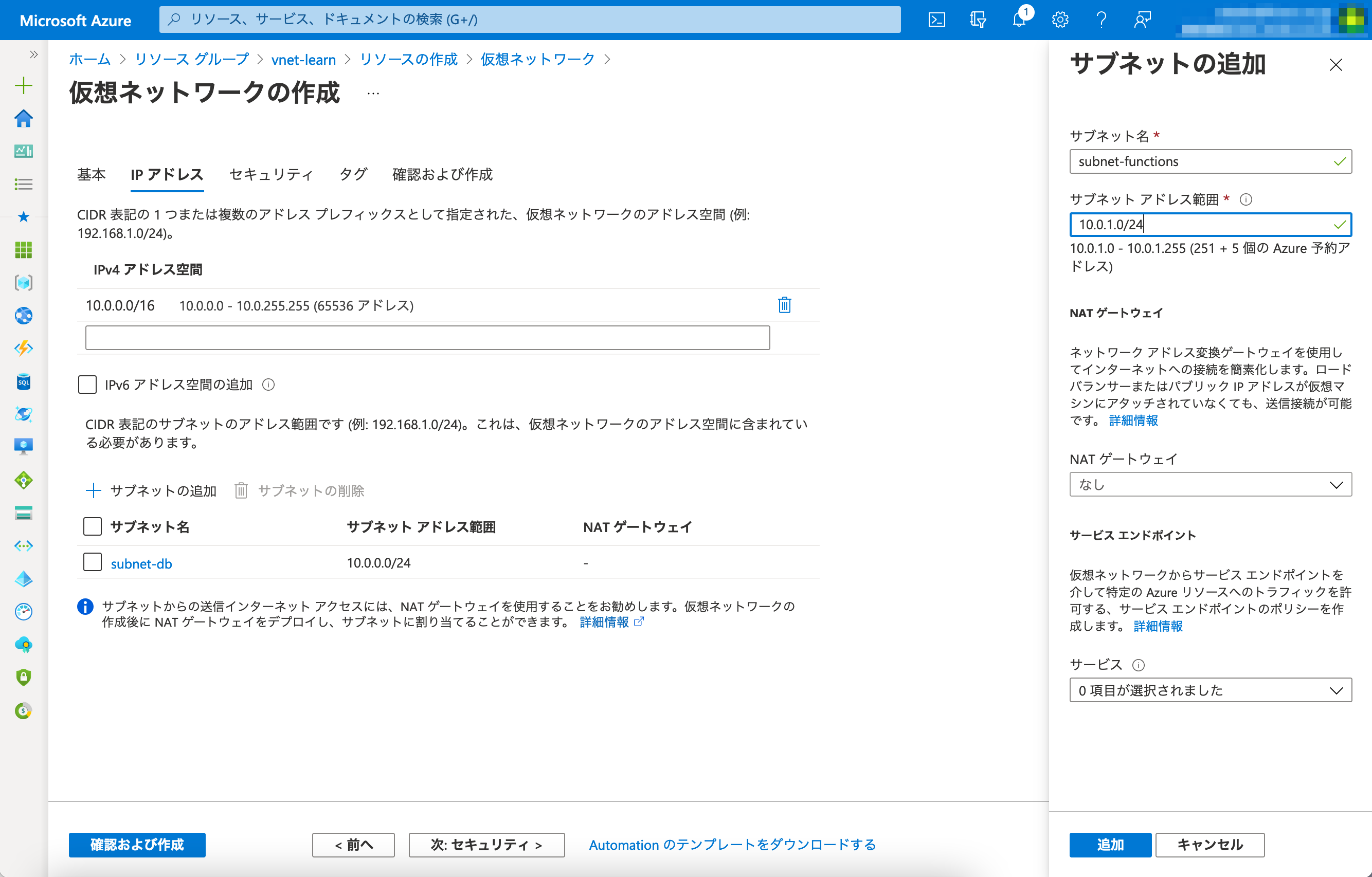This screenshot has height=877, width=1372.
Task: Open the NAT ゲートウェイ dropdown
Action: click(x=1210, y=485)
